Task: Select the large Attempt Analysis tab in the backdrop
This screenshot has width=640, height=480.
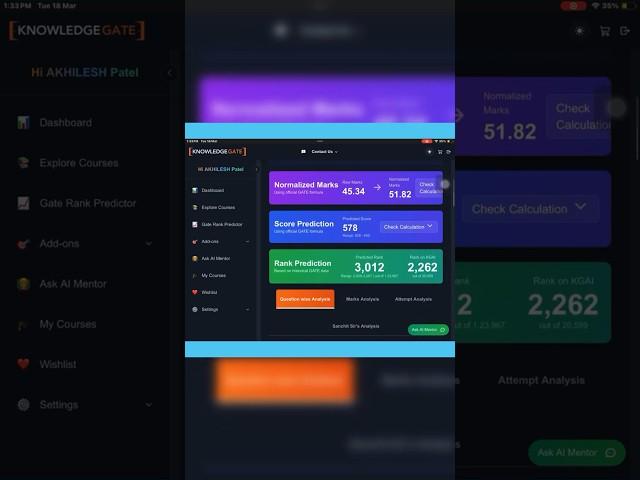Action: (x=541, y=380)
